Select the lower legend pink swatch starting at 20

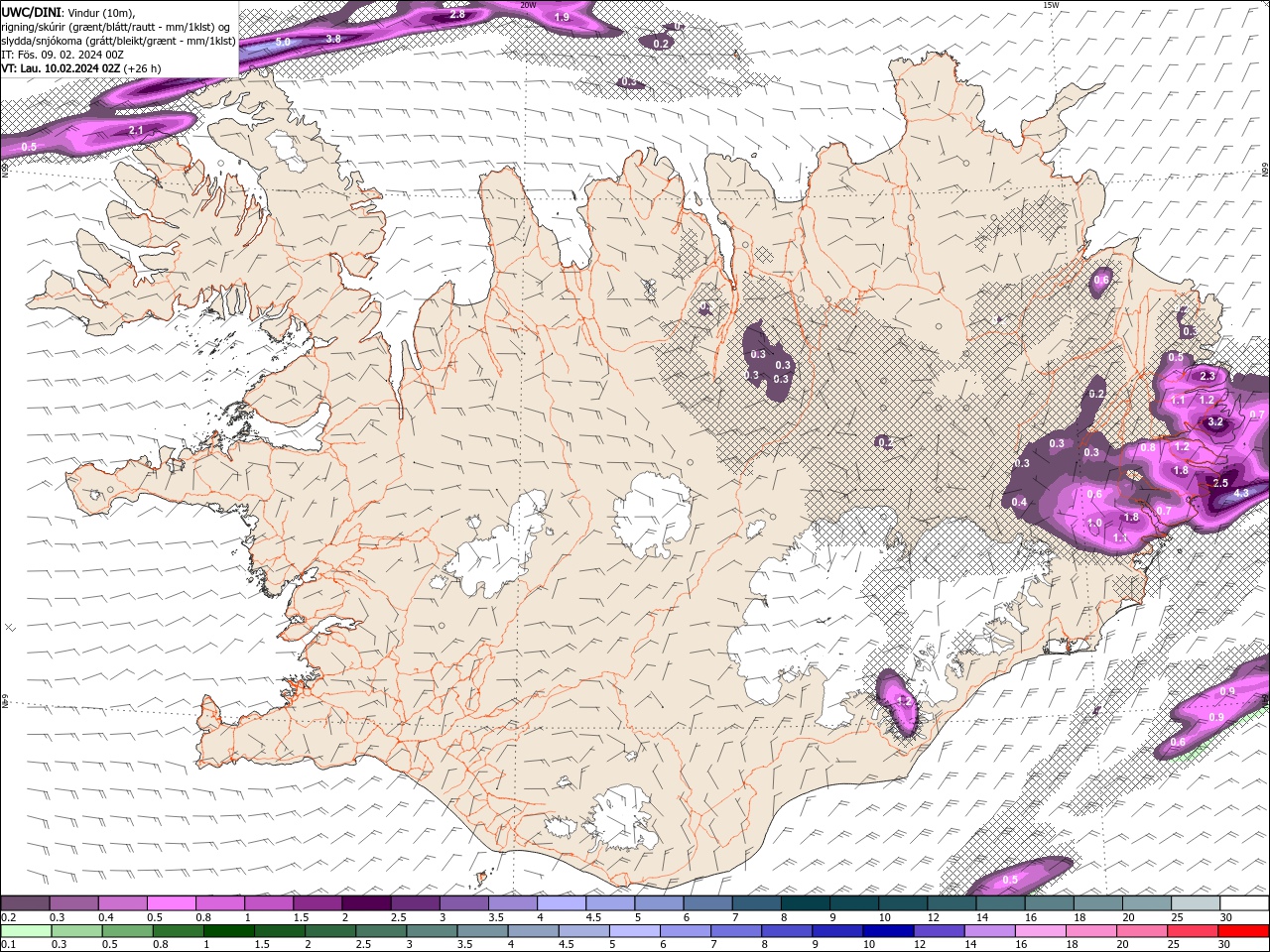point(1141,931)
